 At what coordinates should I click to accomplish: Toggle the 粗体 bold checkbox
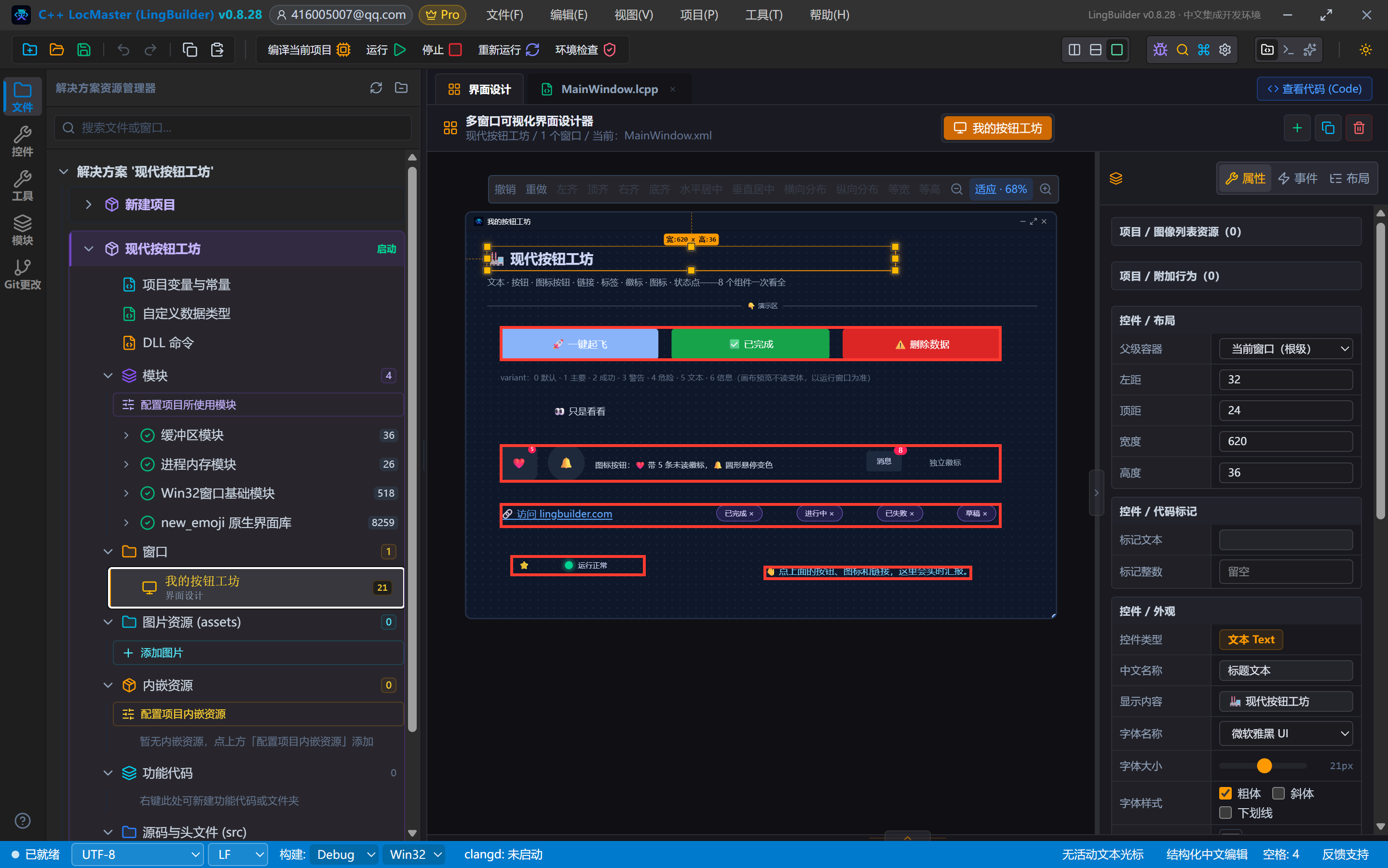pos(1225,793)
